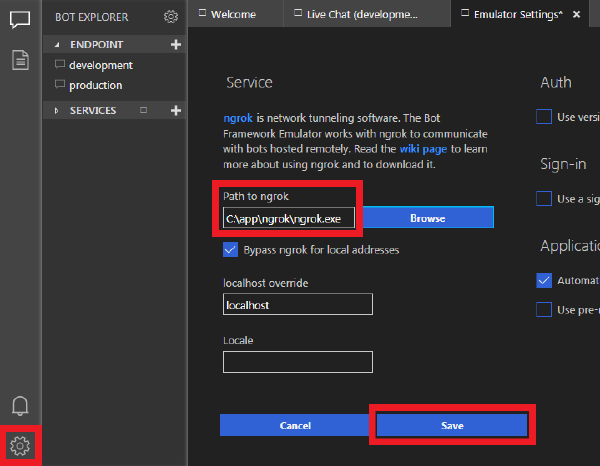Image resolution: width=600 pixels, height=466 pixels.
Task: Expand the Services section
Action: 57,110
